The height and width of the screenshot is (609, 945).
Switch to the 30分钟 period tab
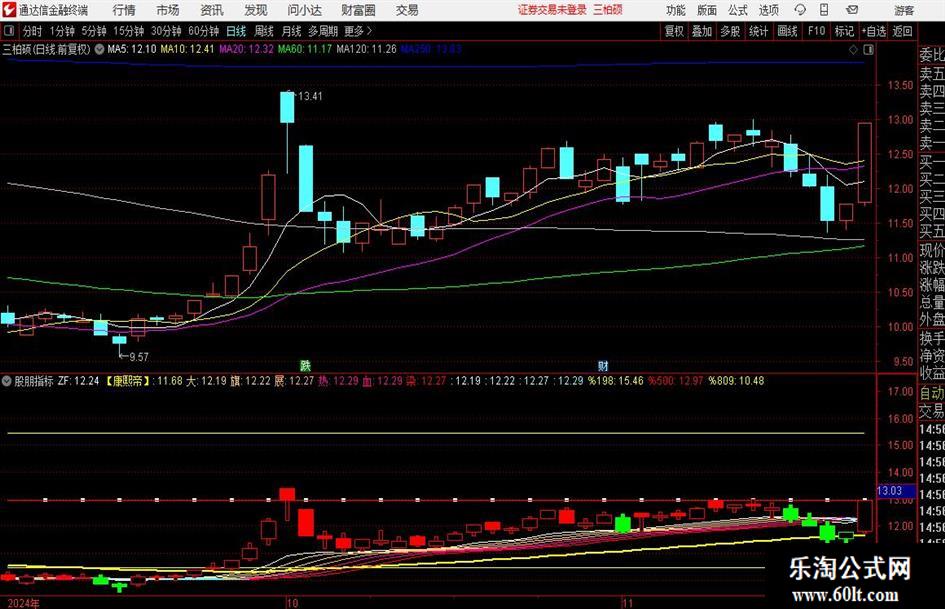(x=166, y=31)
